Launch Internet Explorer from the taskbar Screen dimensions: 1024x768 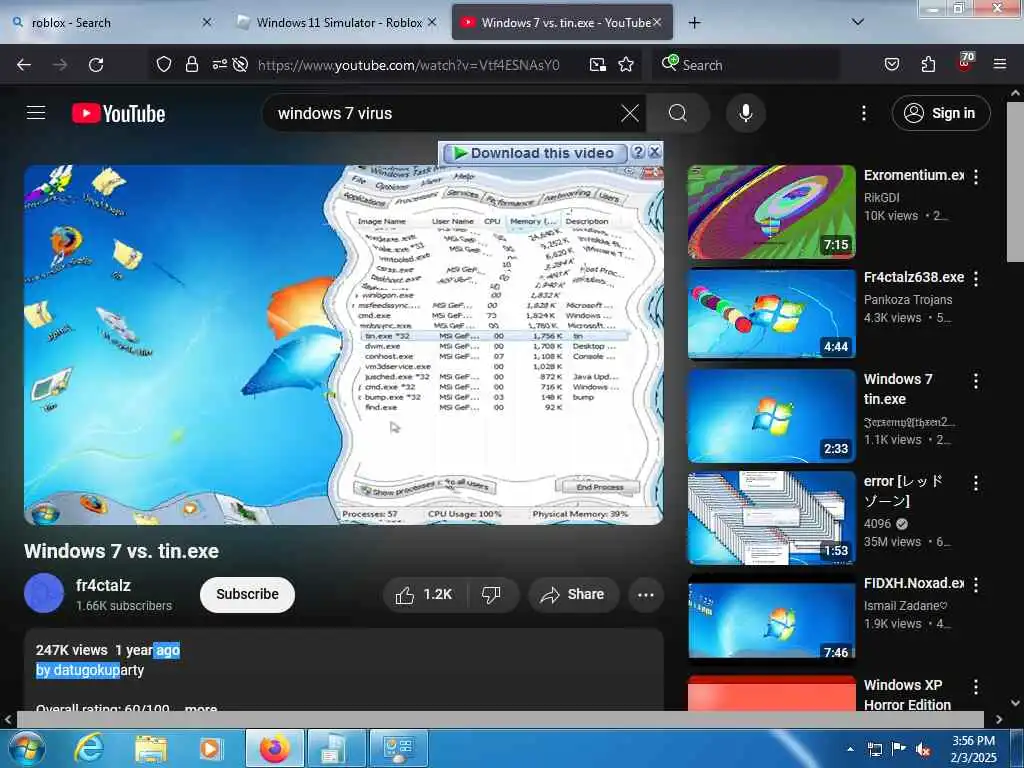pos(89,748)
